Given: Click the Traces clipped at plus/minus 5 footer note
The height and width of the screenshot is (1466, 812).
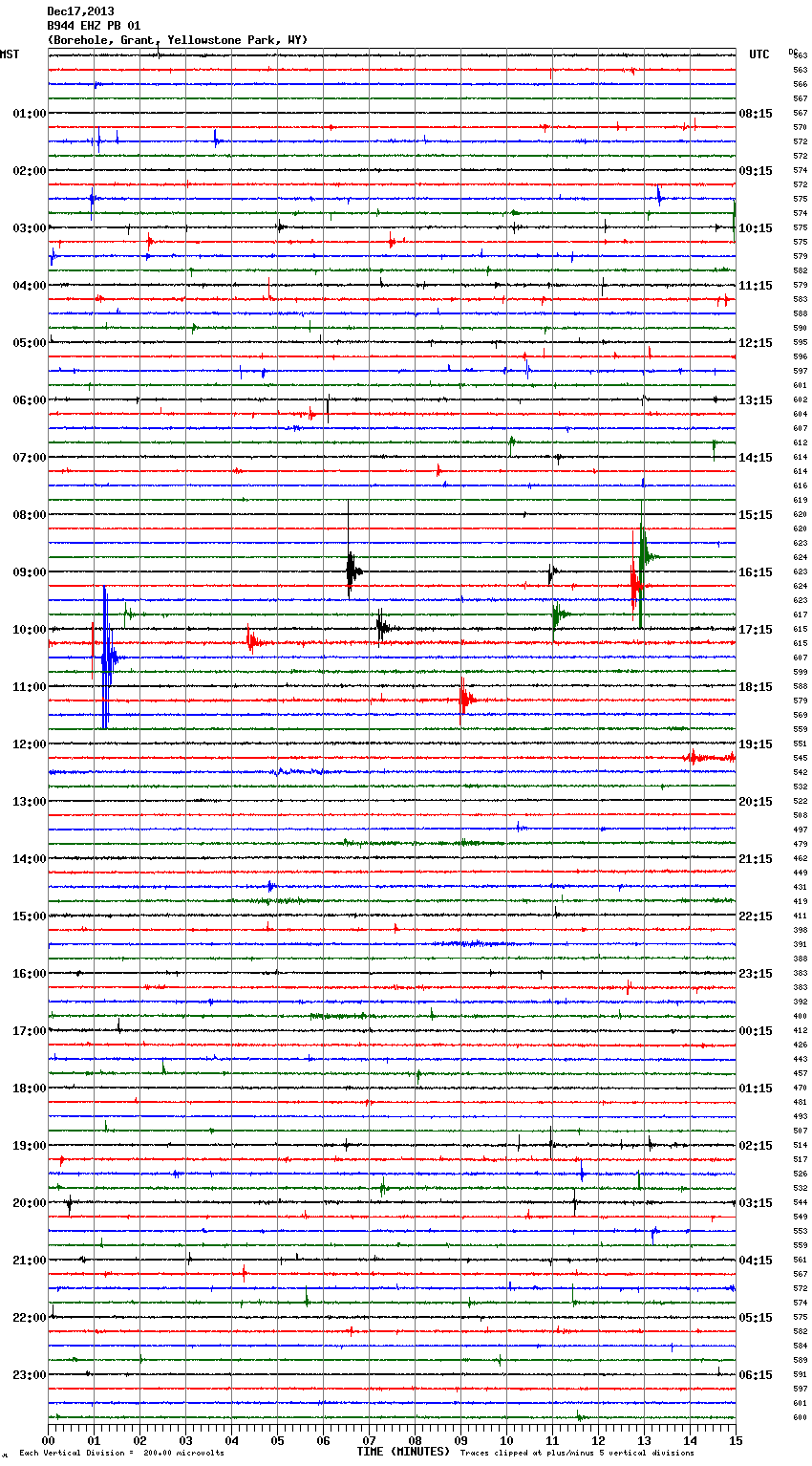Looking at the screenshot, I should pos(577,1454).
